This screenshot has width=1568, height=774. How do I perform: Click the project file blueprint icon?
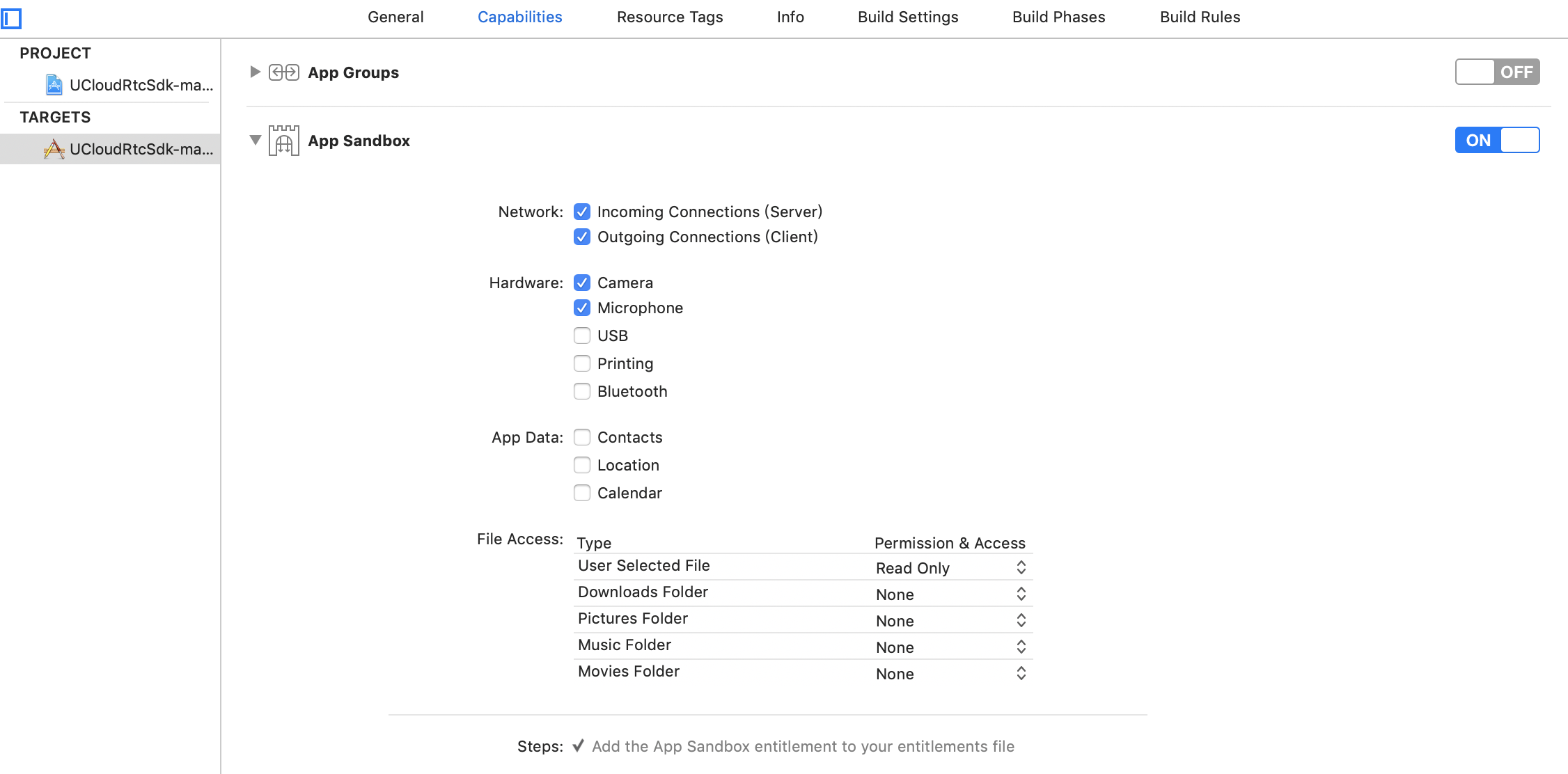click(x=54, y=85)
